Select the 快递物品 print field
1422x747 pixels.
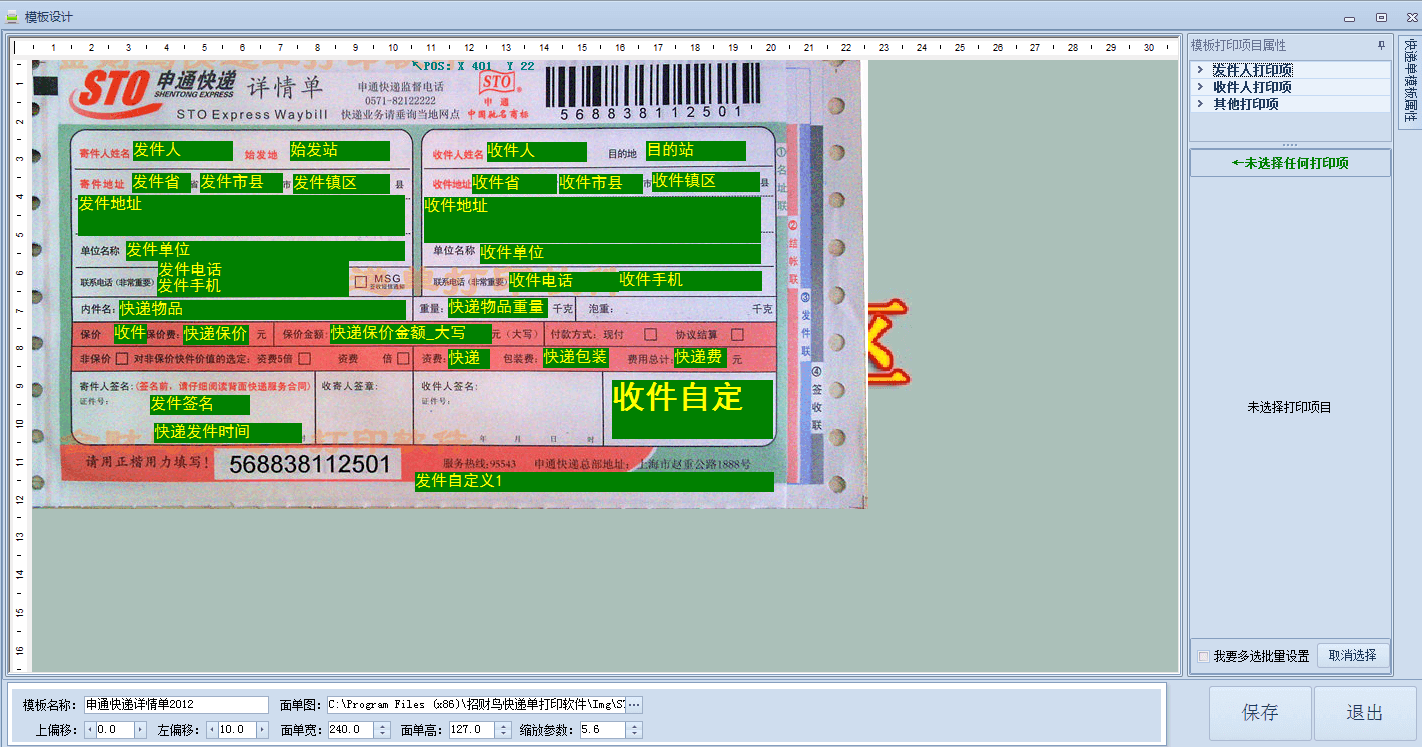click(262, 309)
